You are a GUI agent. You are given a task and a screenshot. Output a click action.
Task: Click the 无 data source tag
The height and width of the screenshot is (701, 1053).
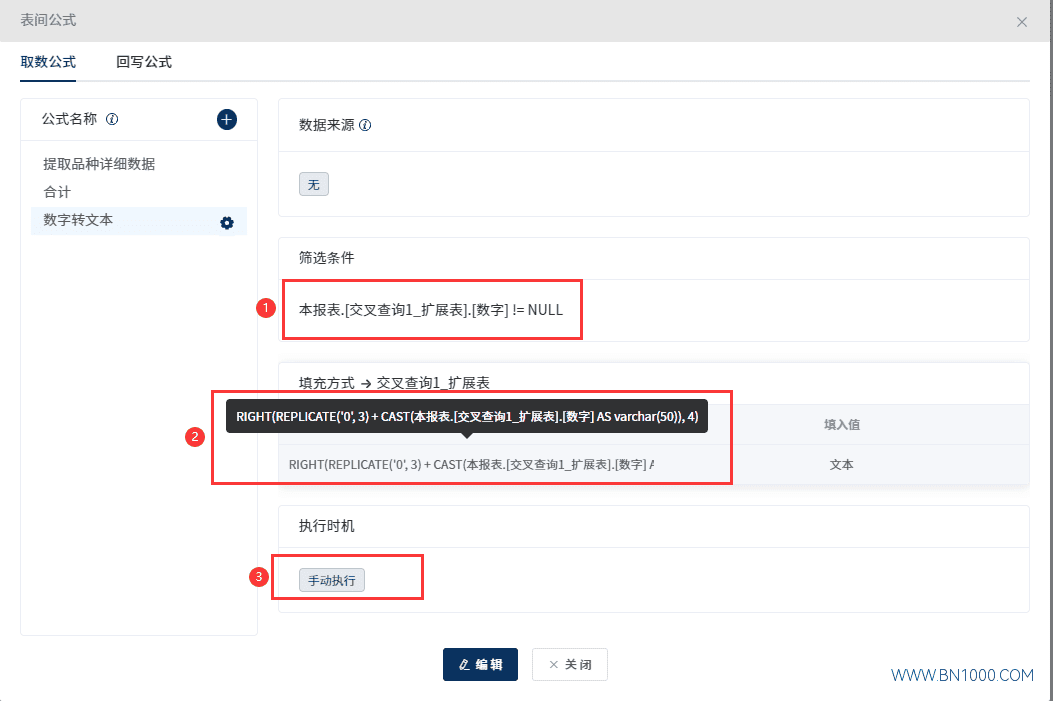click(x=314, y=185)
